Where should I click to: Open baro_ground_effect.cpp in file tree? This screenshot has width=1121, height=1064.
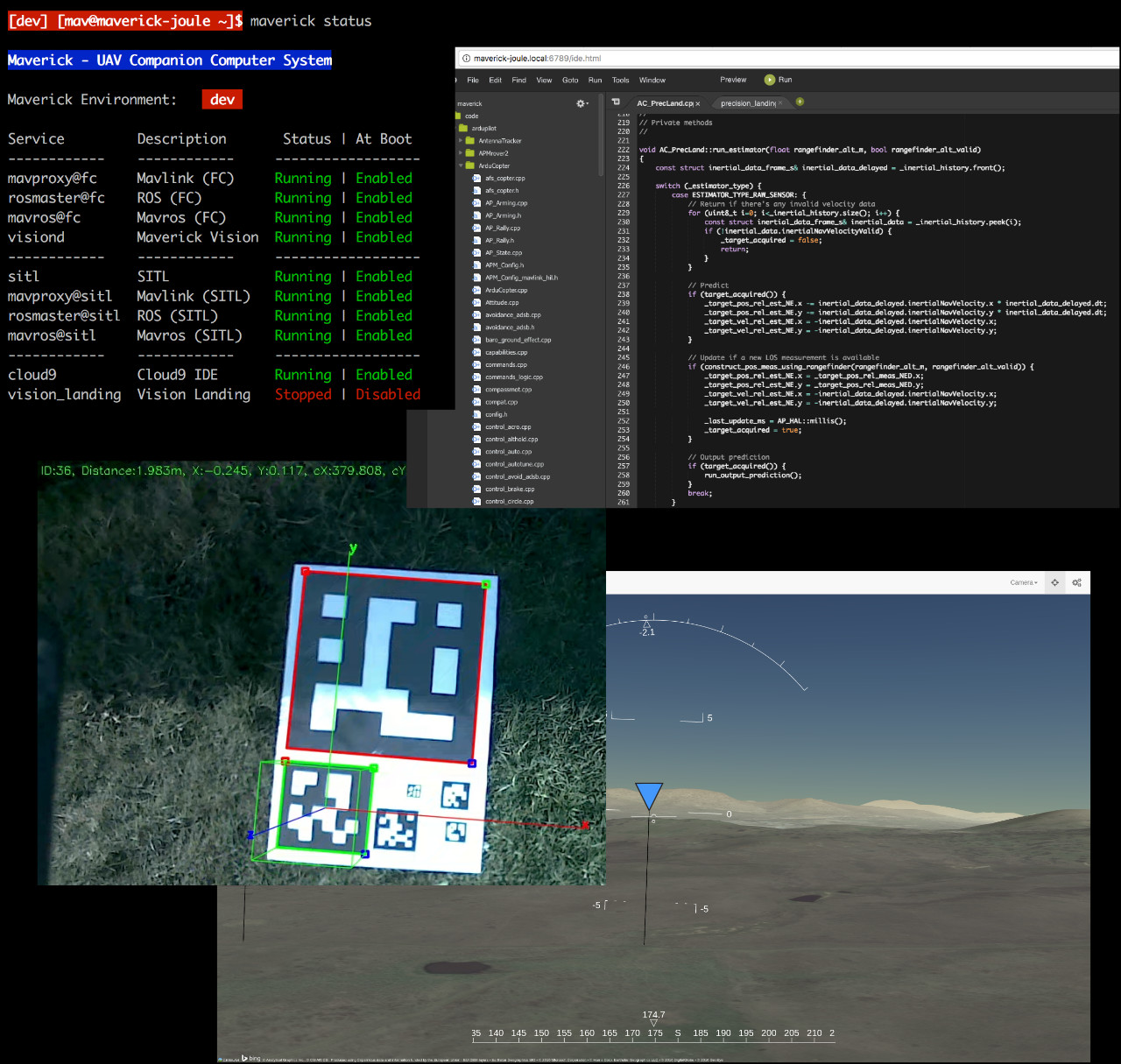point(518,340)
